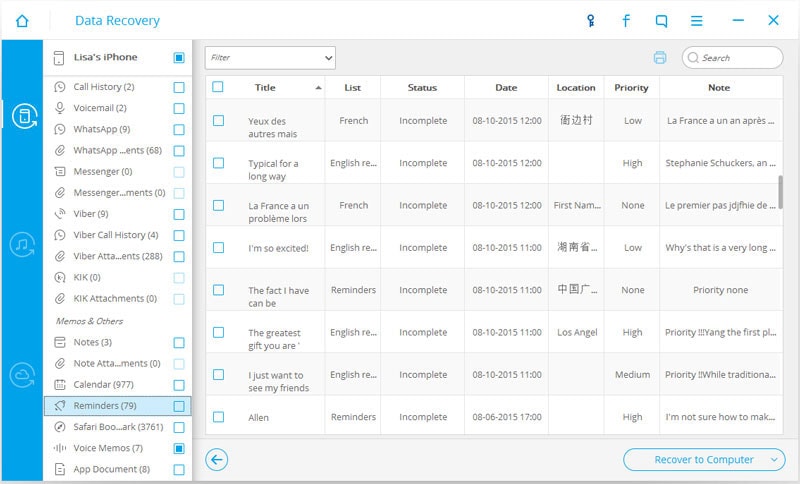This screenshot has height=484, width=800.
Task: Click the back arrow button
Action: [217, 460]
